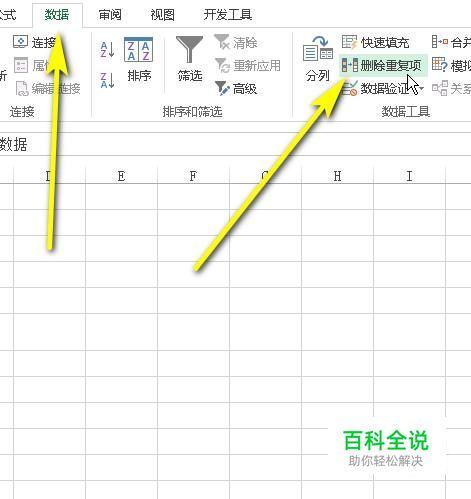Open the partially visible 公式 tab
471x499 pixels.
point(7,15)
